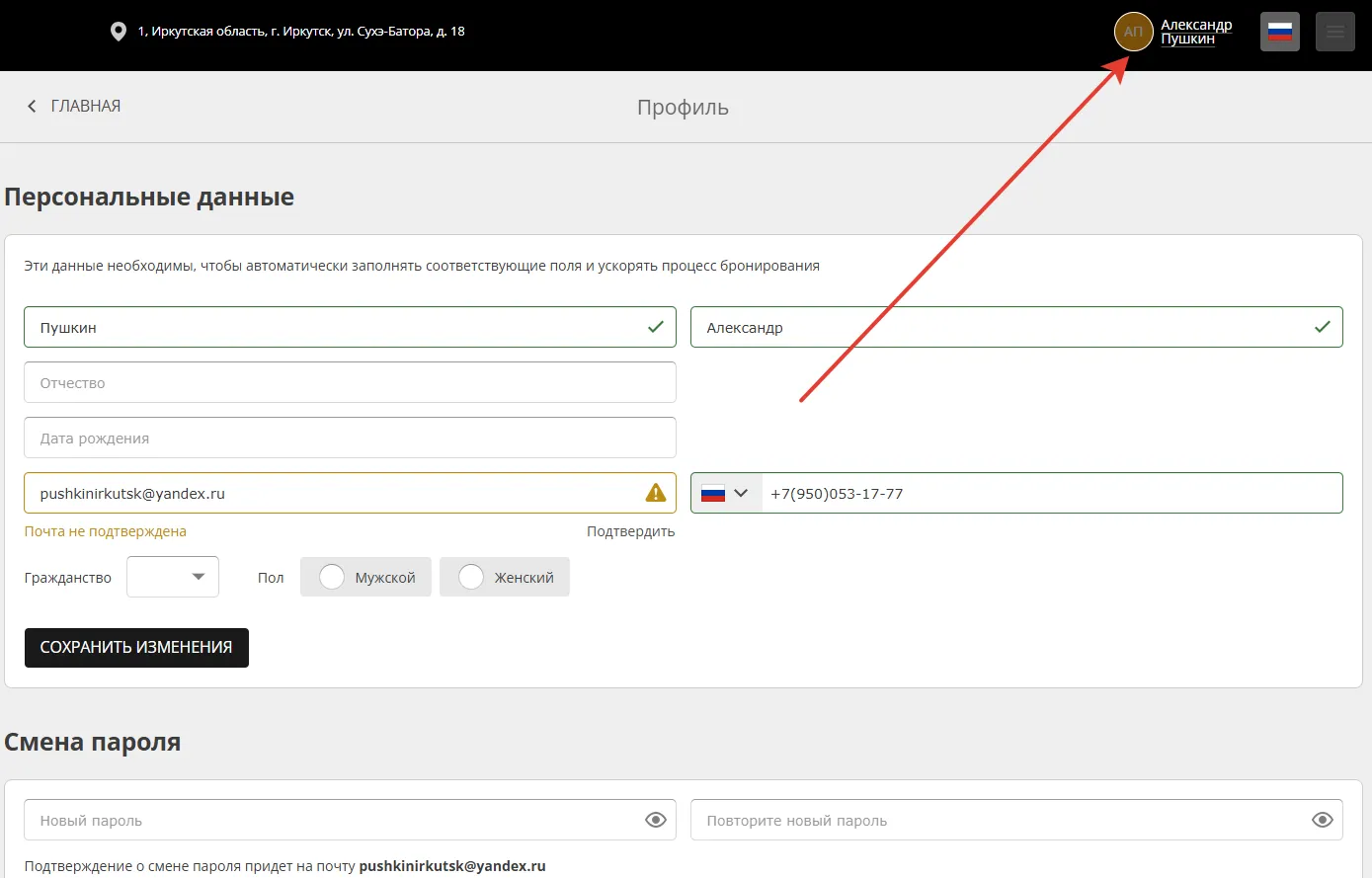Viewport: 1372px width, 878px height.
Task: Go back to ГЛАВНАЯ page
Action: (x=86, y=106)
